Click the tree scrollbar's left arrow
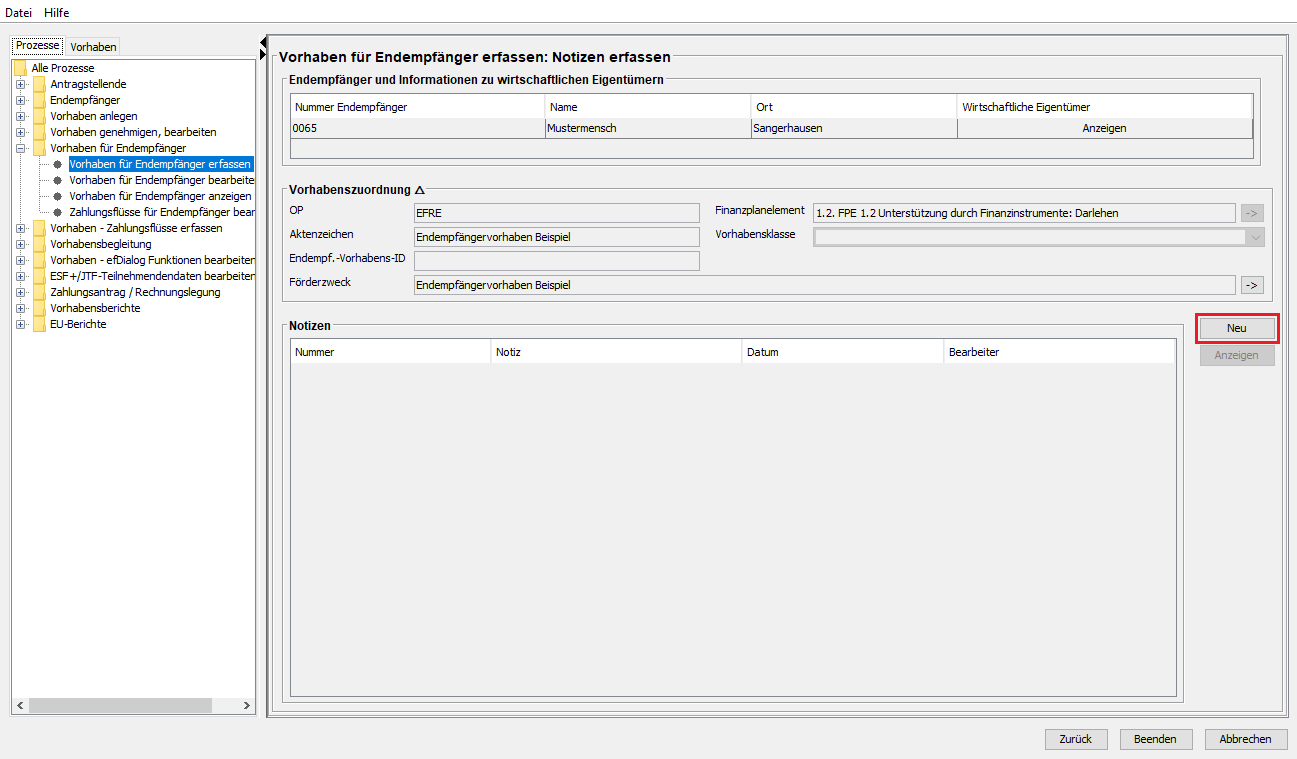Screen dimensions: 1297x759 pyautogui.click(x=21, y=705)
